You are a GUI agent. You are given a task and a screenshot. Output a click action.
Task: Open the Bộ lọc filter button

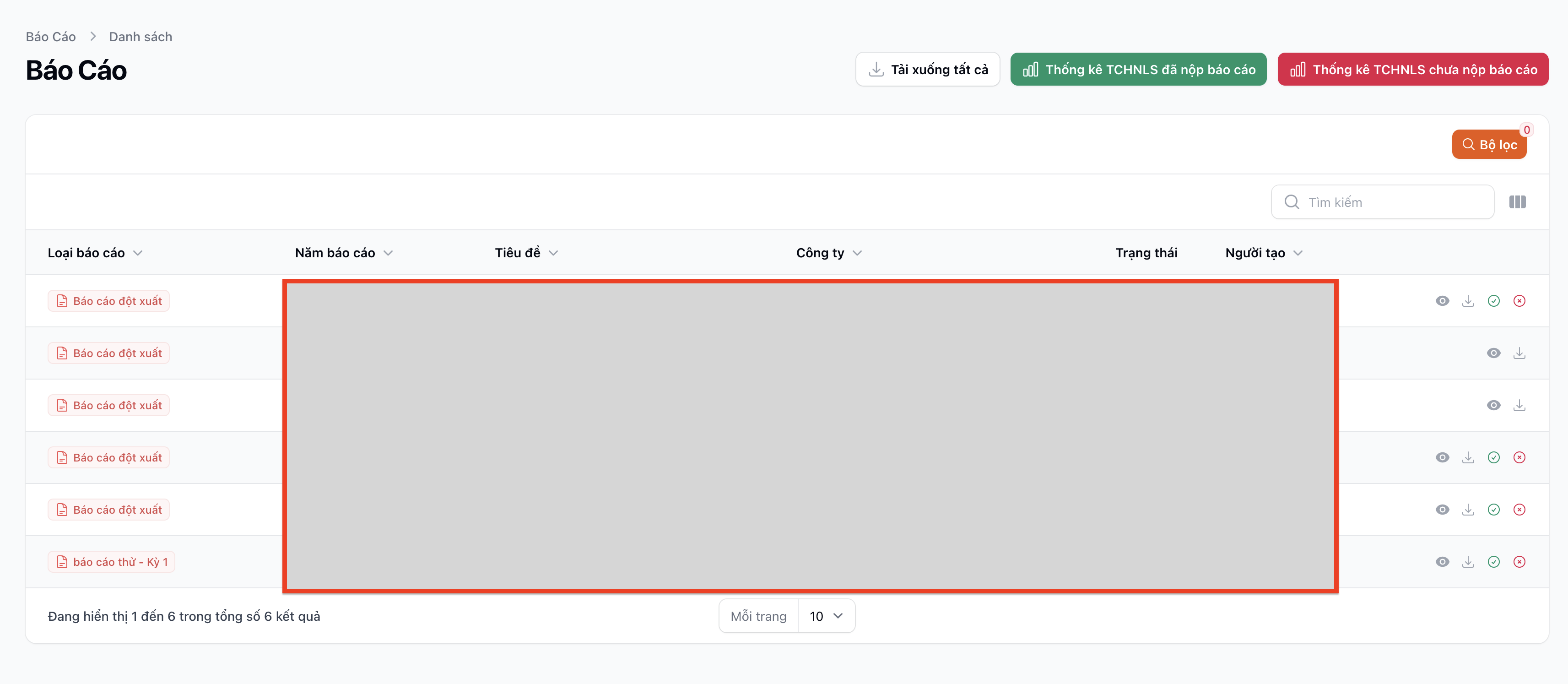pos(1488,144)
